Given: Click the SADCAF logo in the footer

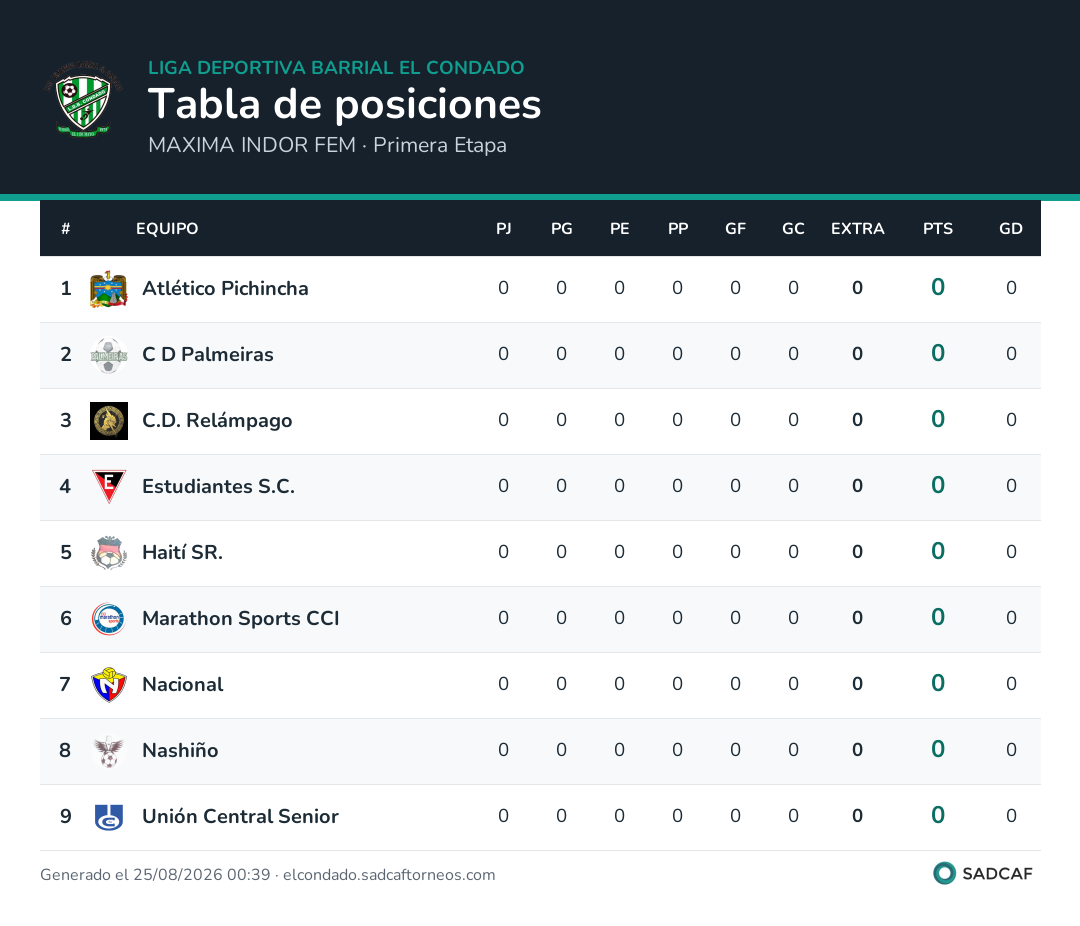Looking at the screenshot, I should (x=983, y=874).
